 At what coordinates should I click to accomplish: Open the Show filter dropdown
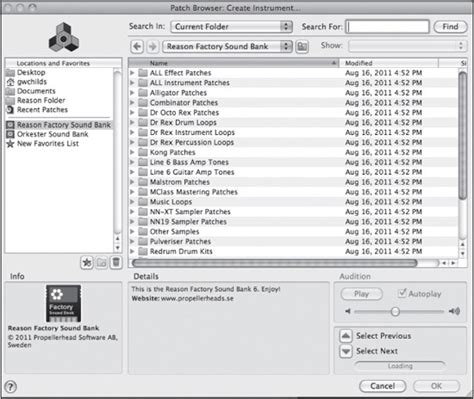click(x=407, y=46)
